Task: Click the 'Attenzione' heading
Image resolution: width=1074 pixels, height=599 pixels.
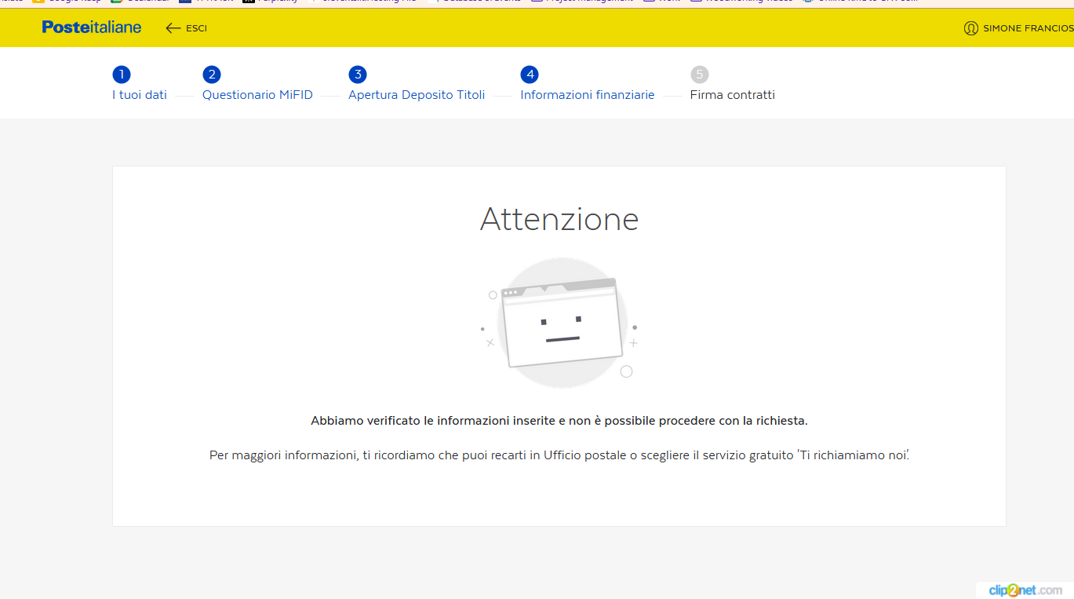Action: [x=559, y=219]
